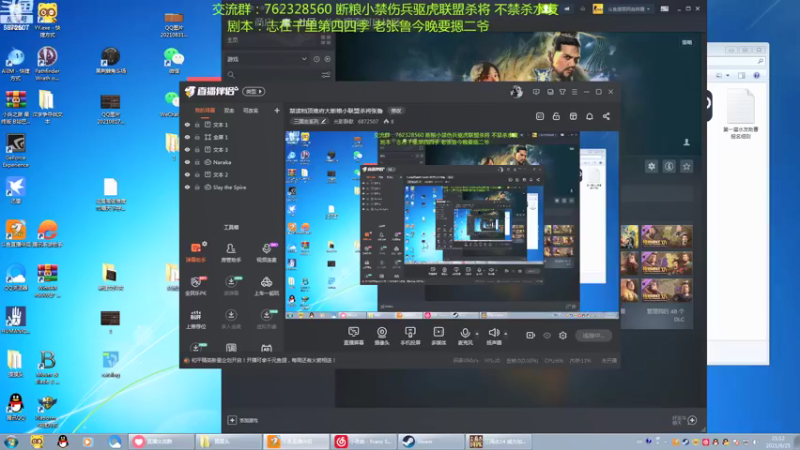Add 直播屏幕 screen capture source
The height and width of the screenshot is (450, 800).
[x=354, y=336]
